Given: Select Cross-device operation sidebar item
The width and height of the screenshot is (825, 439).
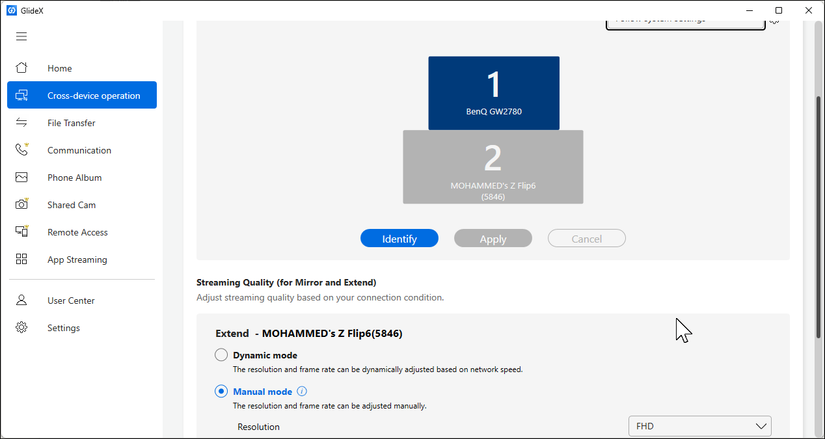Looking at the screenshot, I should [82, 95].
